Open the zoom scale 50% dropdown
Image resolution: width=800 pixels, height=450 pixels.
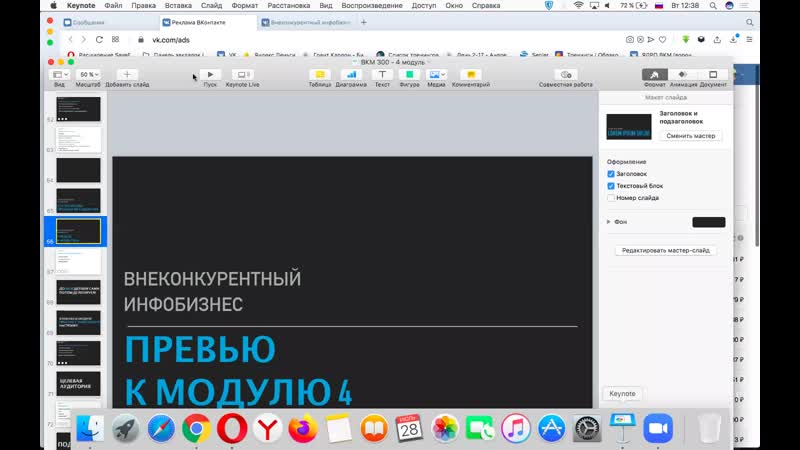88,74
